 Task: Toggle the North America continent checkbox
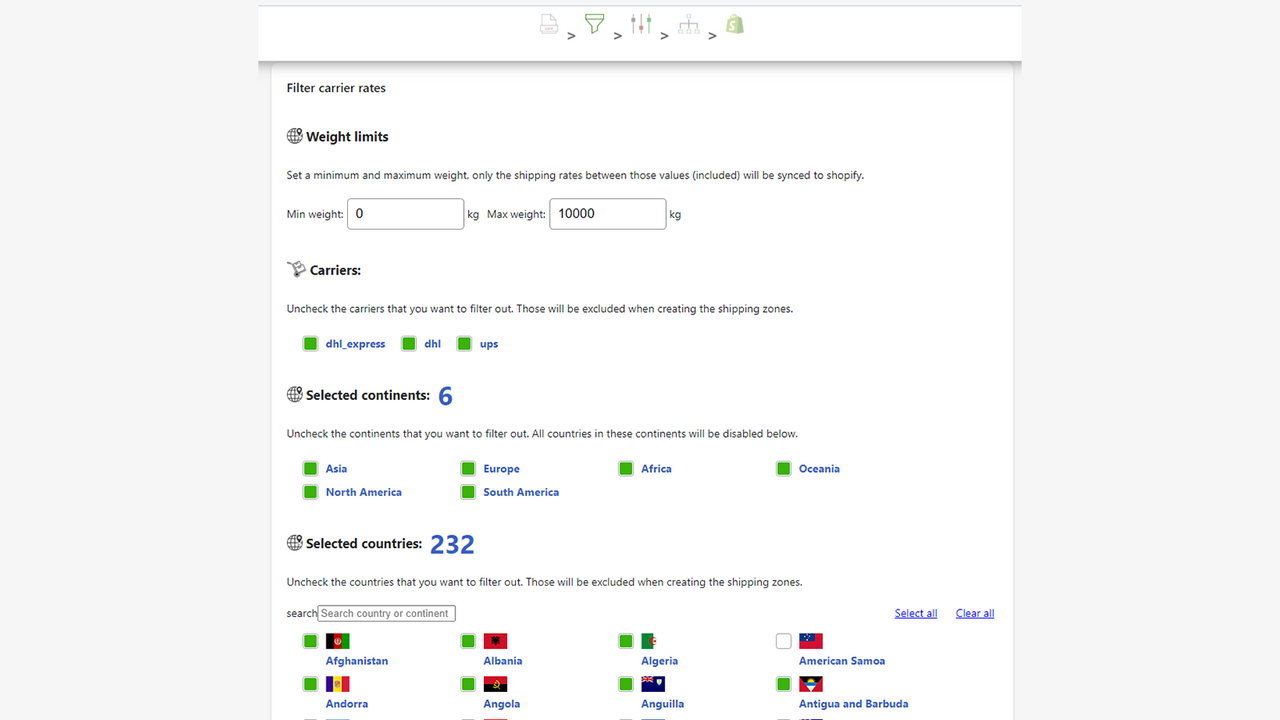coord(311,492)
